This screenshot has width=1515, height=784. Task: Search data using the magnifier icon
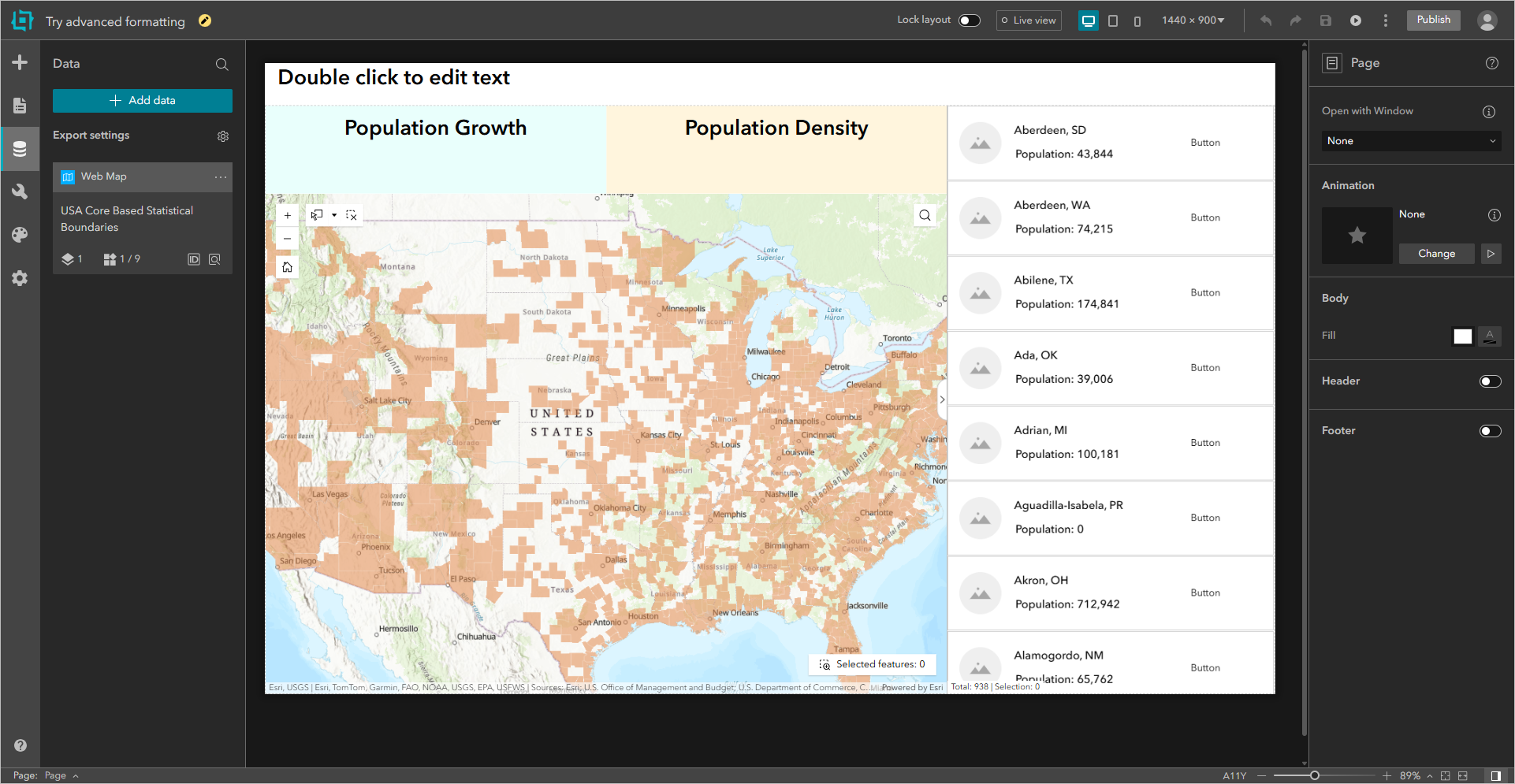222,65
